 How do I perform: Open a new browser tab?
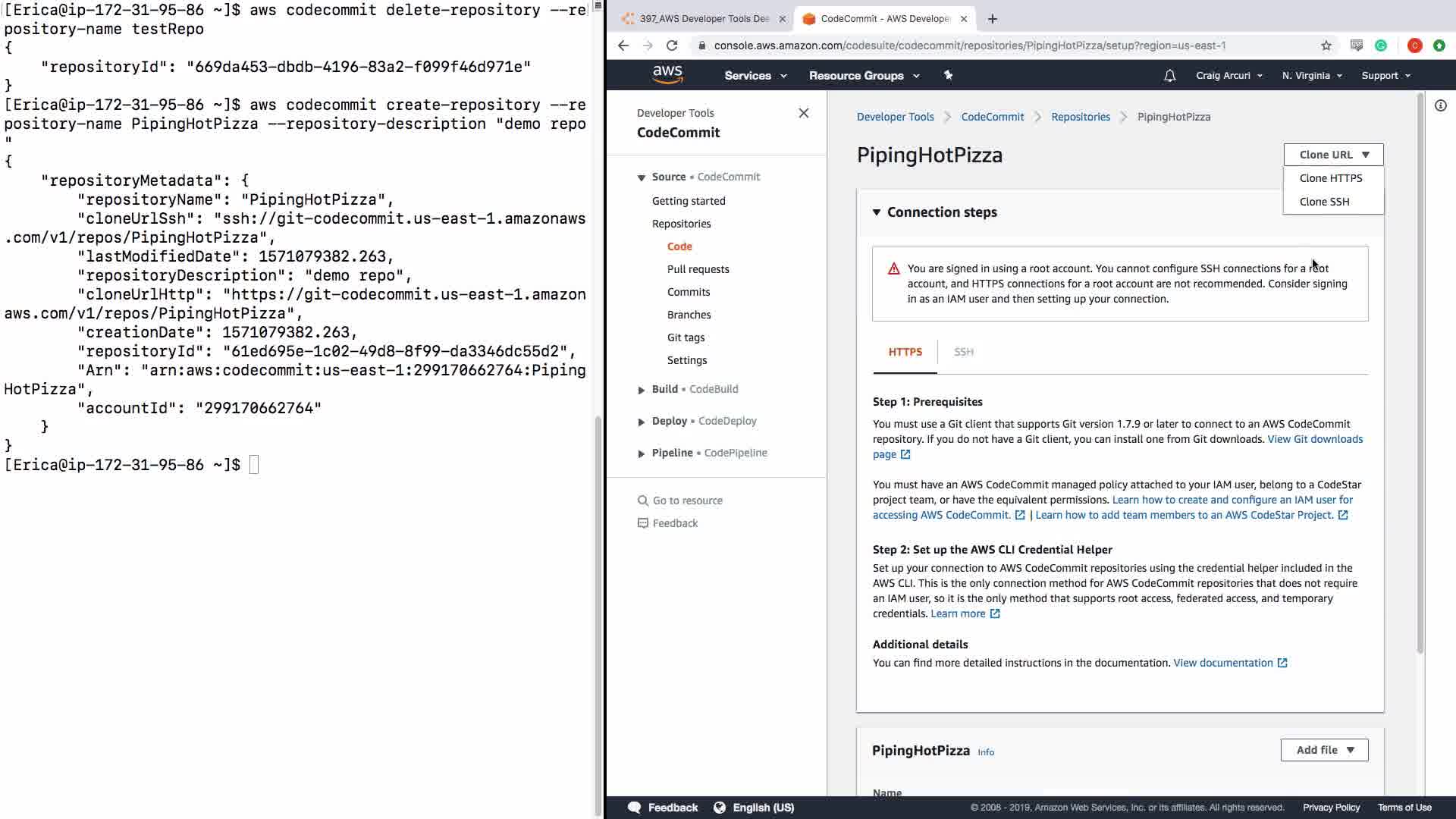993,19
